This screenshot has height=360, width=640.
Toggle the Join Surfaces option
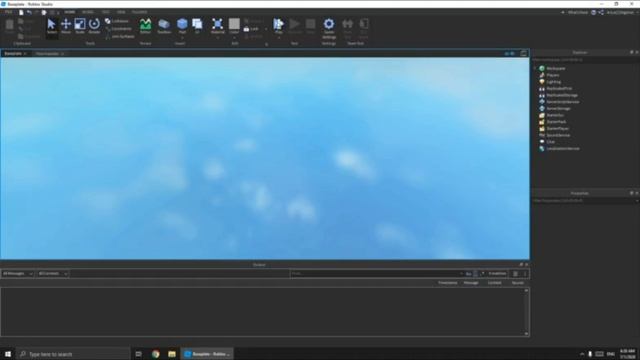(x=120, y=36)
